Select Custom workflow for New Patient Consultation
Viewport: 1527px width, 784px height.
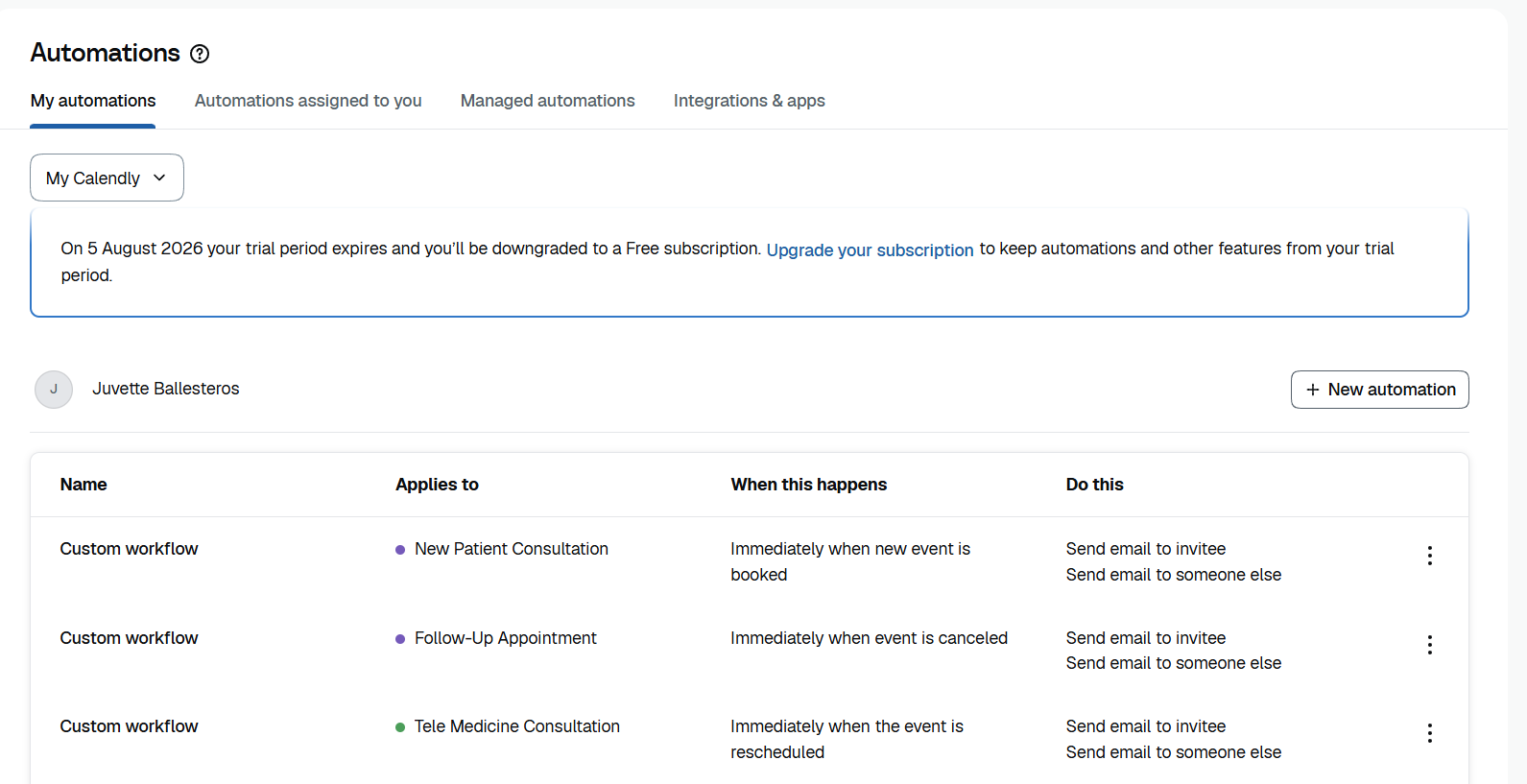click(x=129, y=549)
